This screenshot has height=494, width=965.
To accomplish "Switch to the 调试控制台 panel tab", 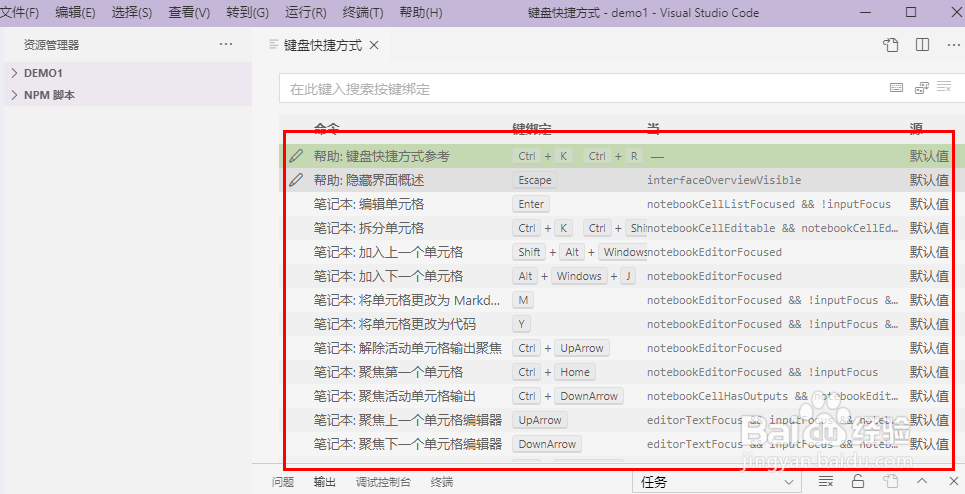I will tap(383, 482).
